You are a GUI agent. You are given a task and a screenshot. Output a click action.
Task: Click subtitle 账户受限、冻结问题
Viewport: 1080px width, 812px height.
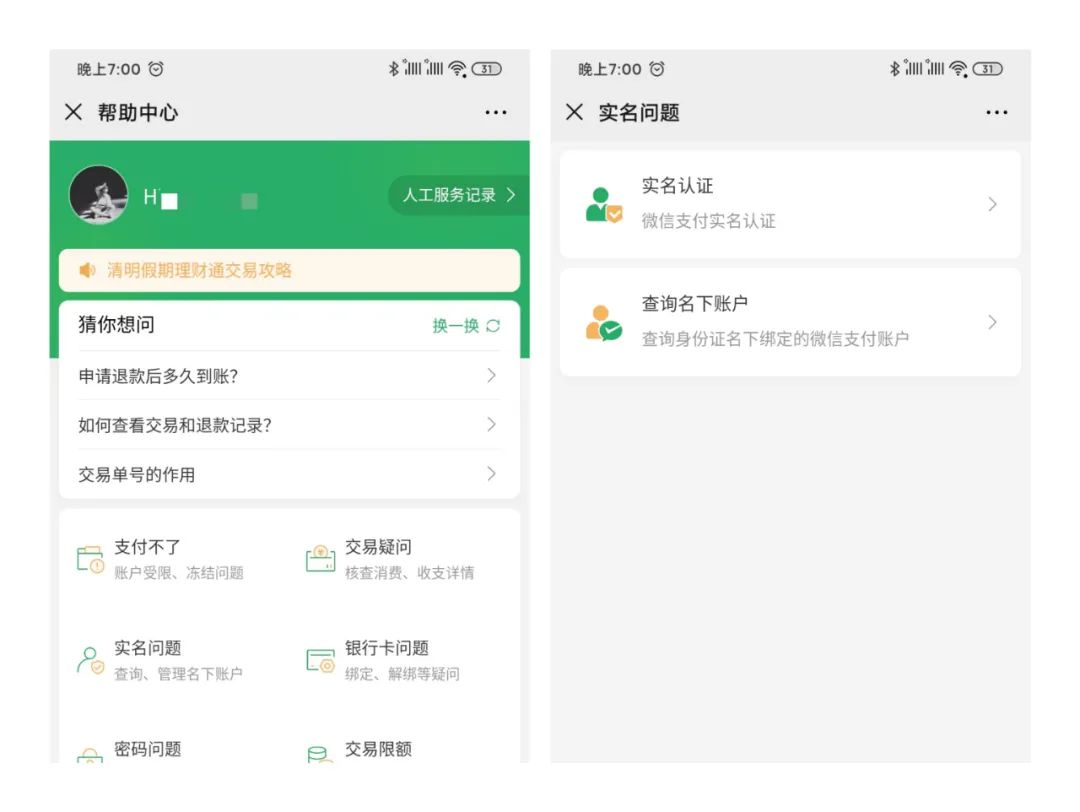[x=179, y=573]
